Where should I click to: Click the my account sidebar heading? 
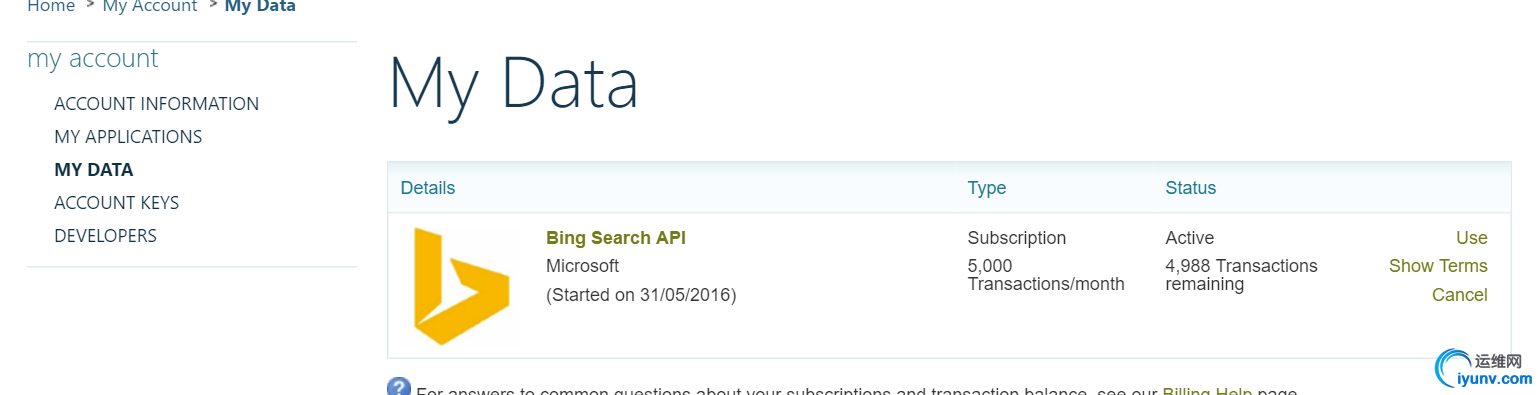93,59
